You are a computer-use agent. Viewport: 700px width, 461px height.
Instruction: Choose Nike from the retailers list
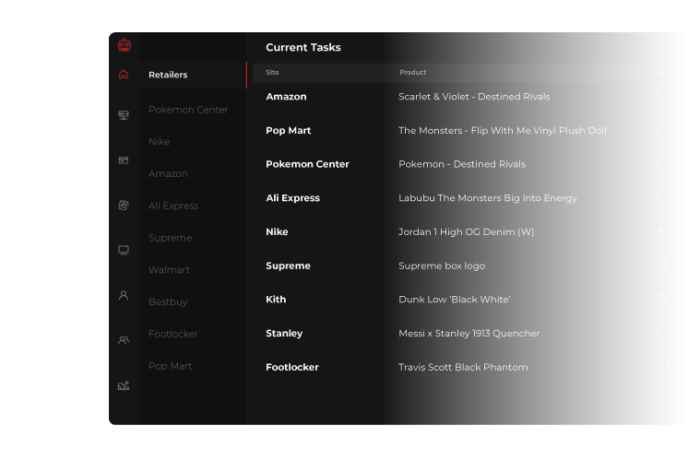[159, 142]
